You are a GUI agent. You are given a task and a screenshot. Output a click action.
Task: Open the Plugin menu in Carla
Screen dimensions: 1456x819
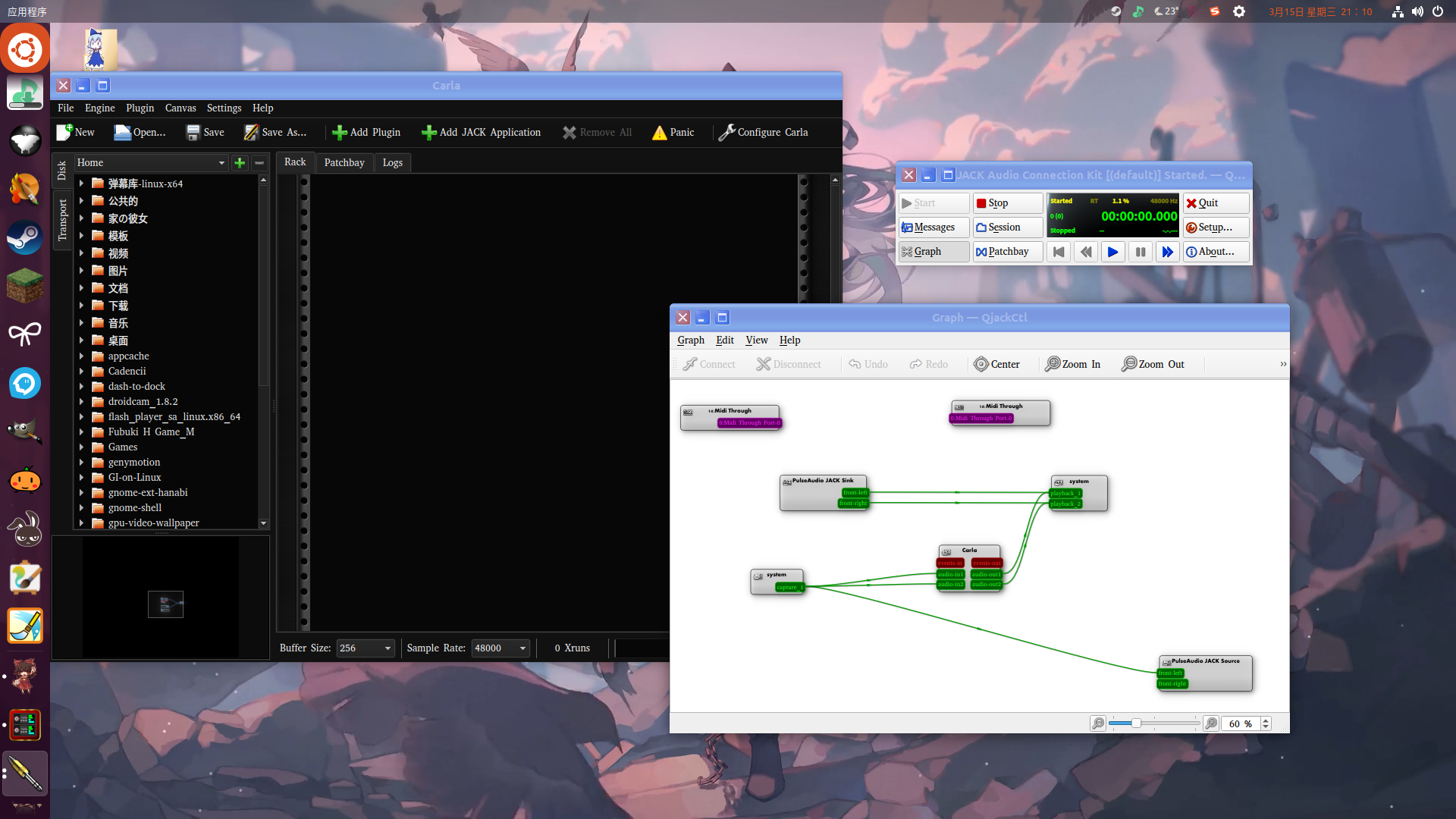click(x=140, y=108)
